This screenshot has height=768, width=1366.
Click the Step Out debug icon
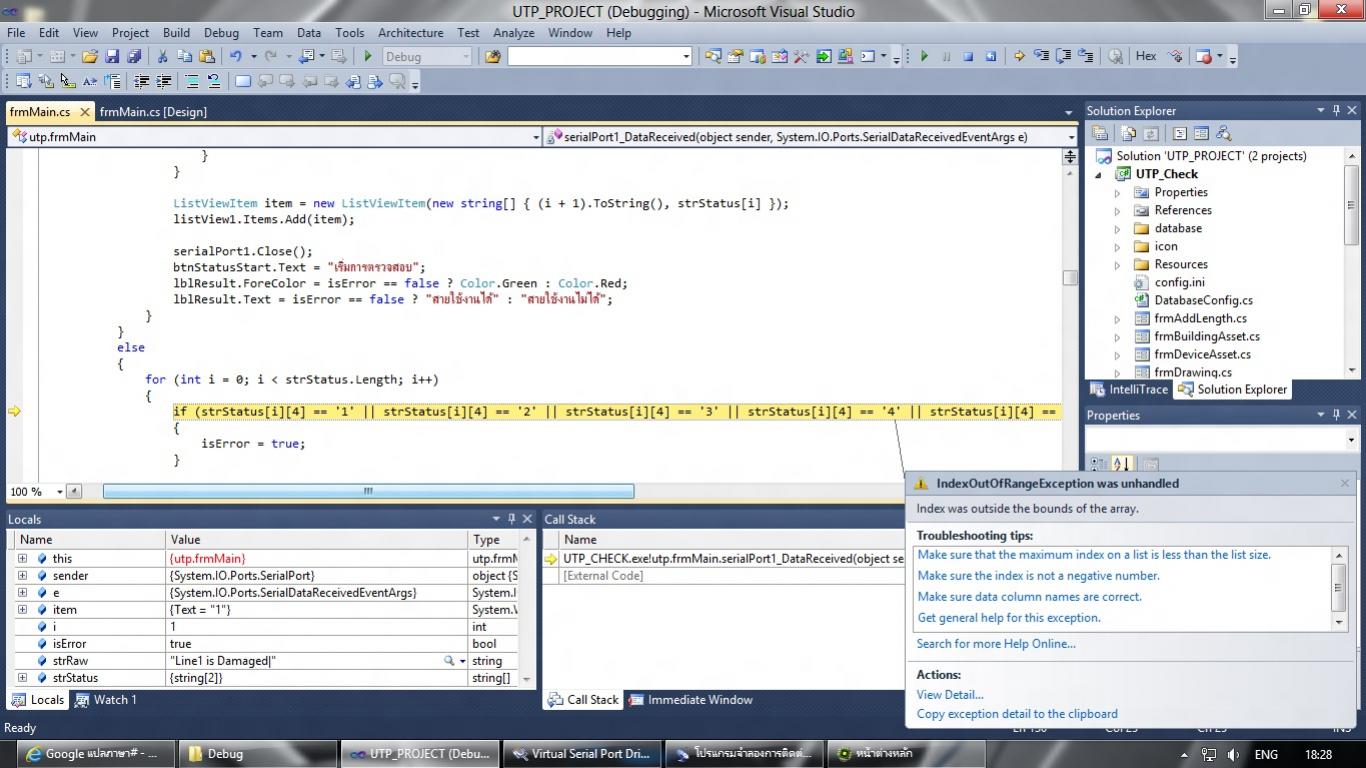1085,57
